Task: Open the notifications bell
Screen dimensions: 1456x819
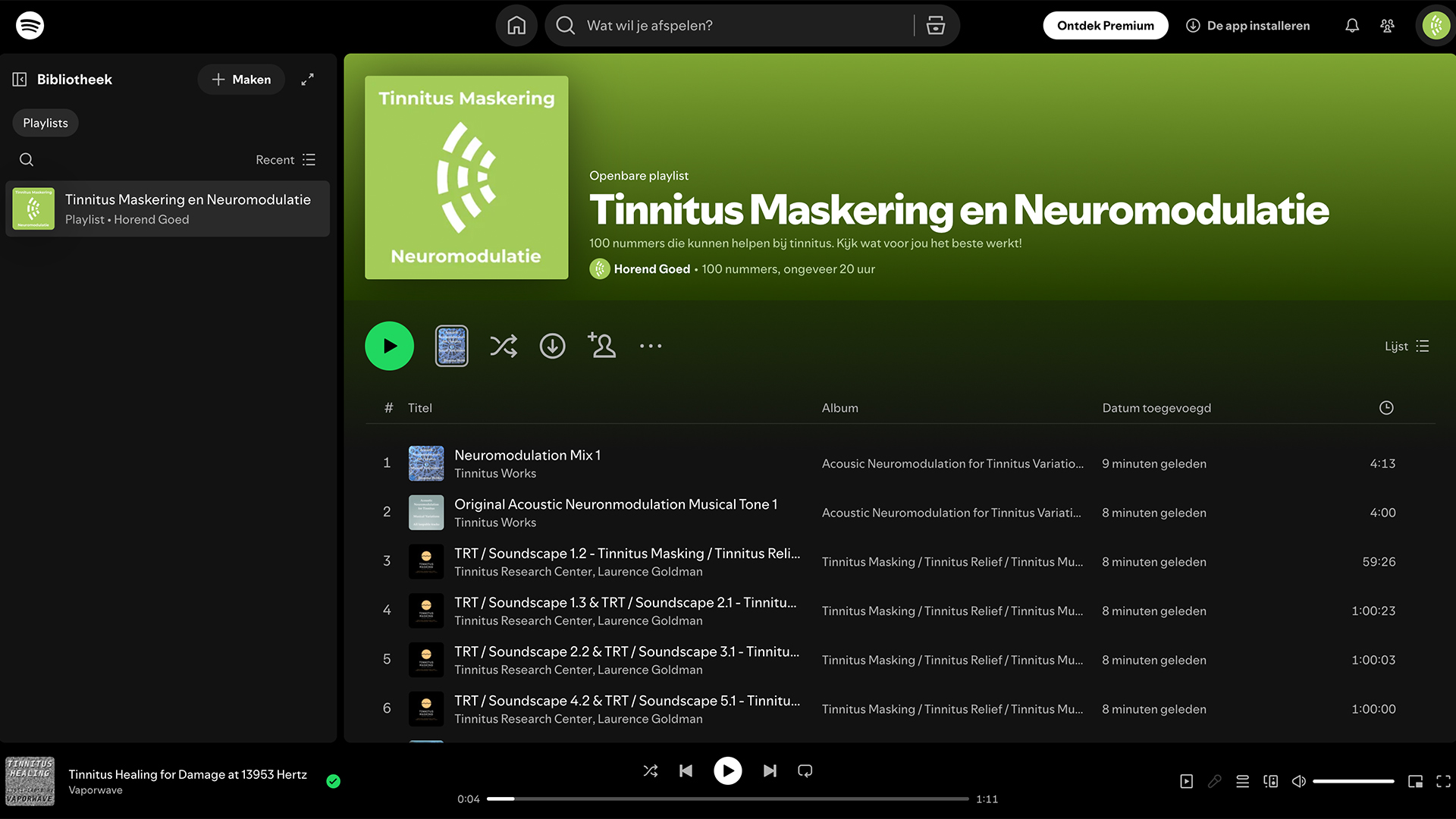Action: coord(1352,26)
